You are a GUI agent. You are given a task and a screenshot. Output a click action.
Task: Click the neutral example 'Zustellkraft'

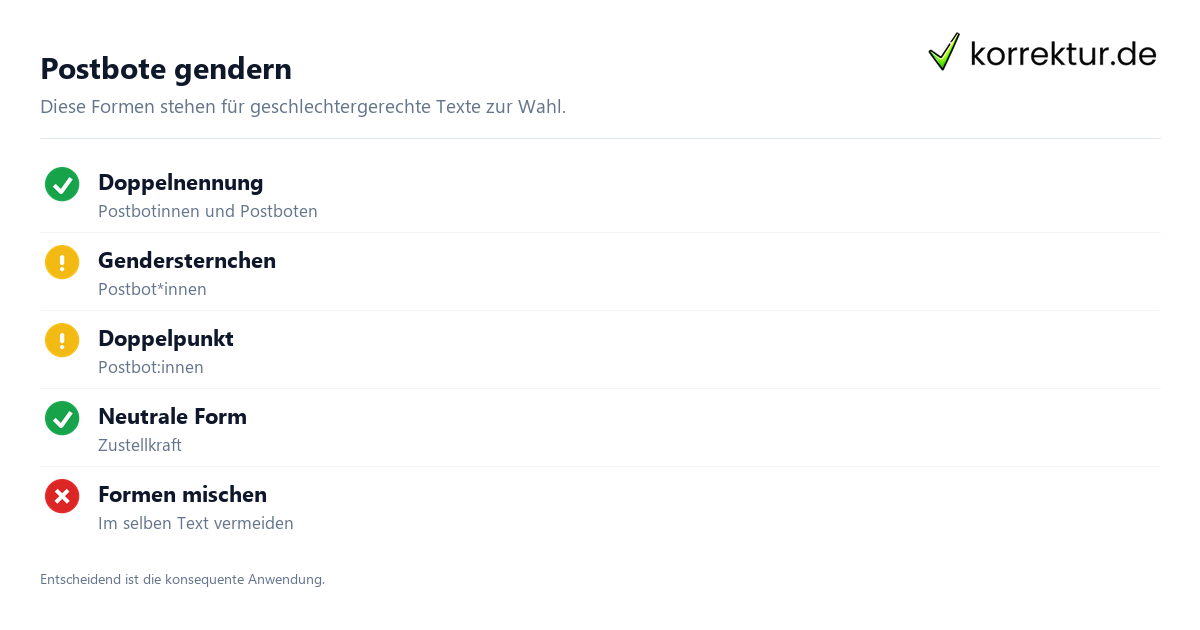(140, 445)
